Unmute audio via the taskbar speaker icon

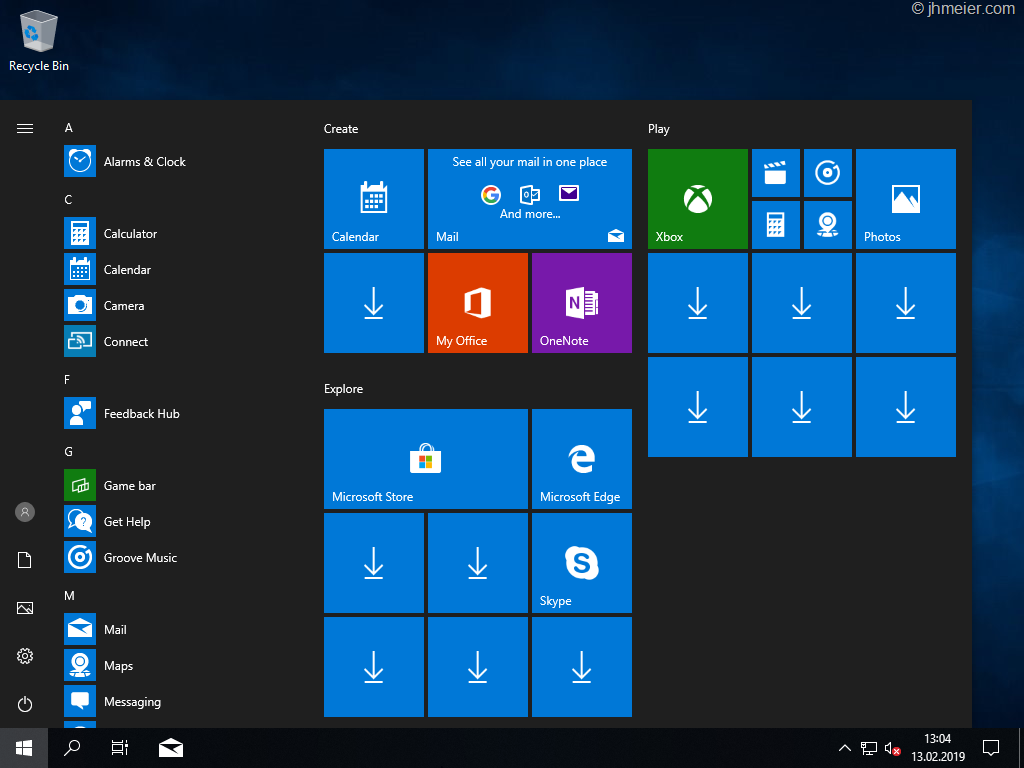point(891,748)
